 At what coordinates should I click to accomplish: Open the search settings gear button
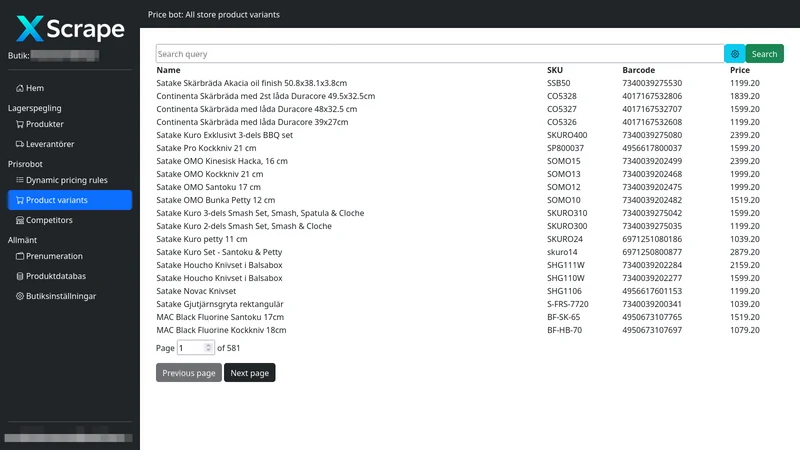(x=735, y=54)
